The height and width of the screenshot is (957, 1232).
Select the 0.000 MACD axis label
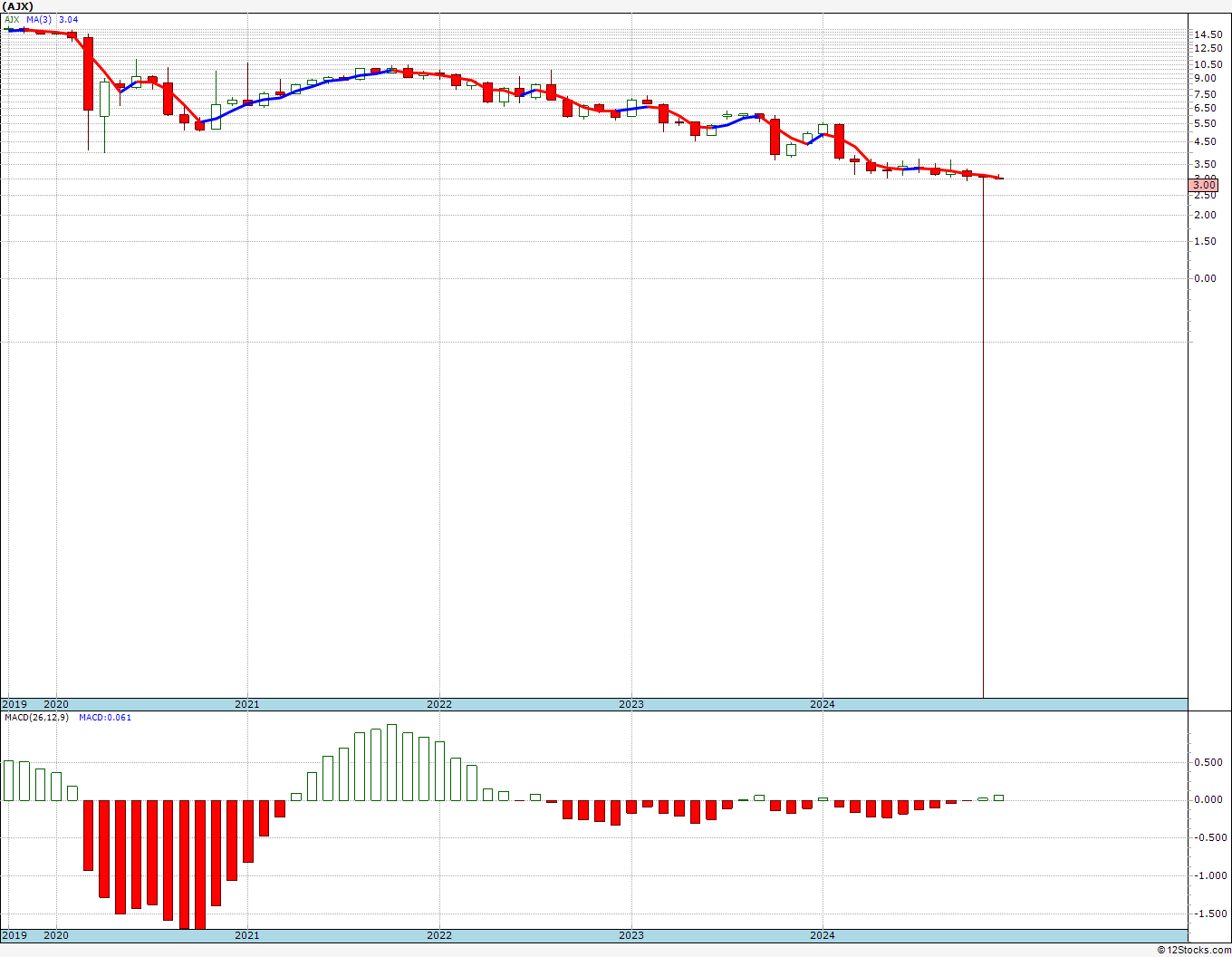(x=1208, y=800)
